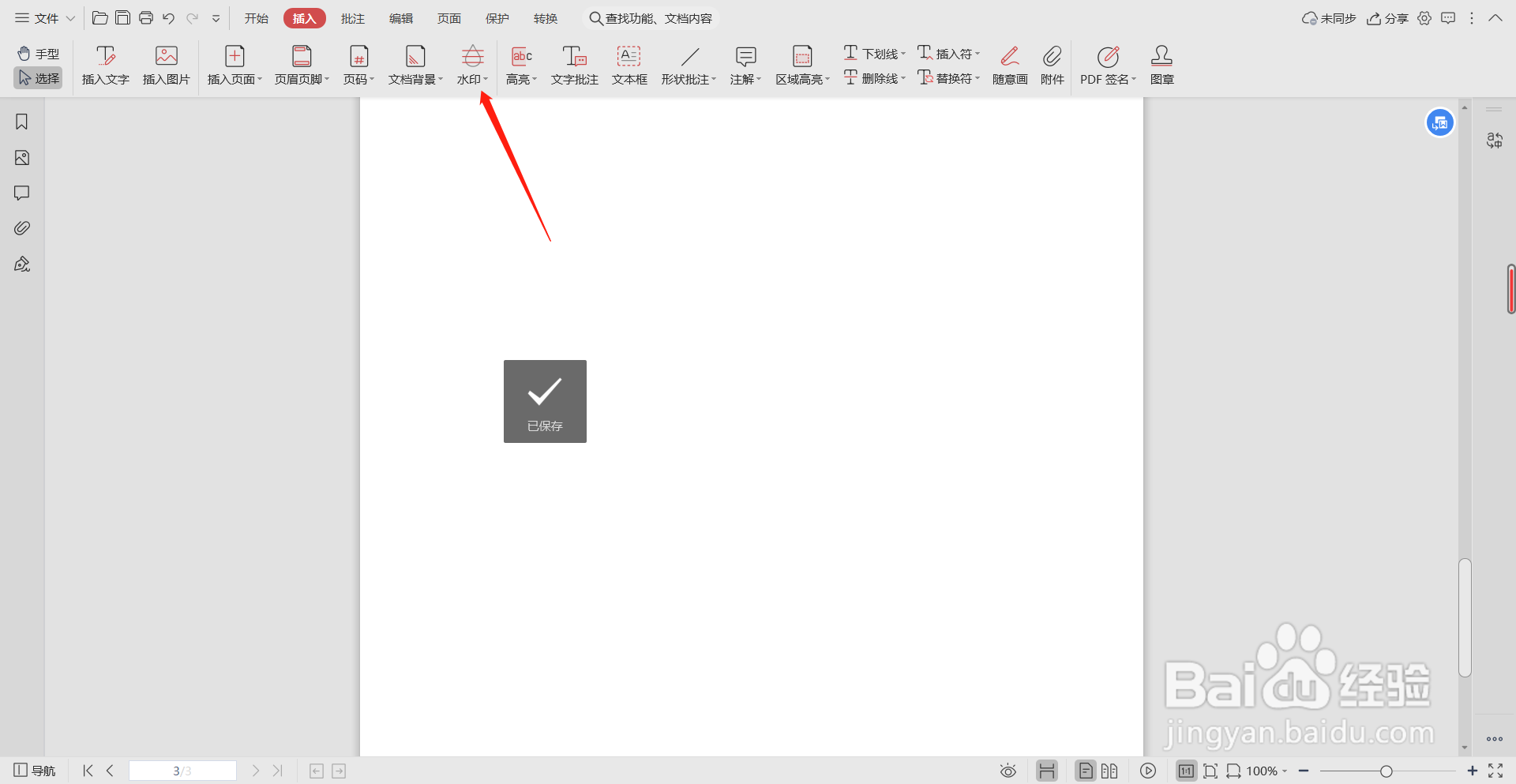Click the 分享 share button
1516x784 pixels.
(1387, 18)
